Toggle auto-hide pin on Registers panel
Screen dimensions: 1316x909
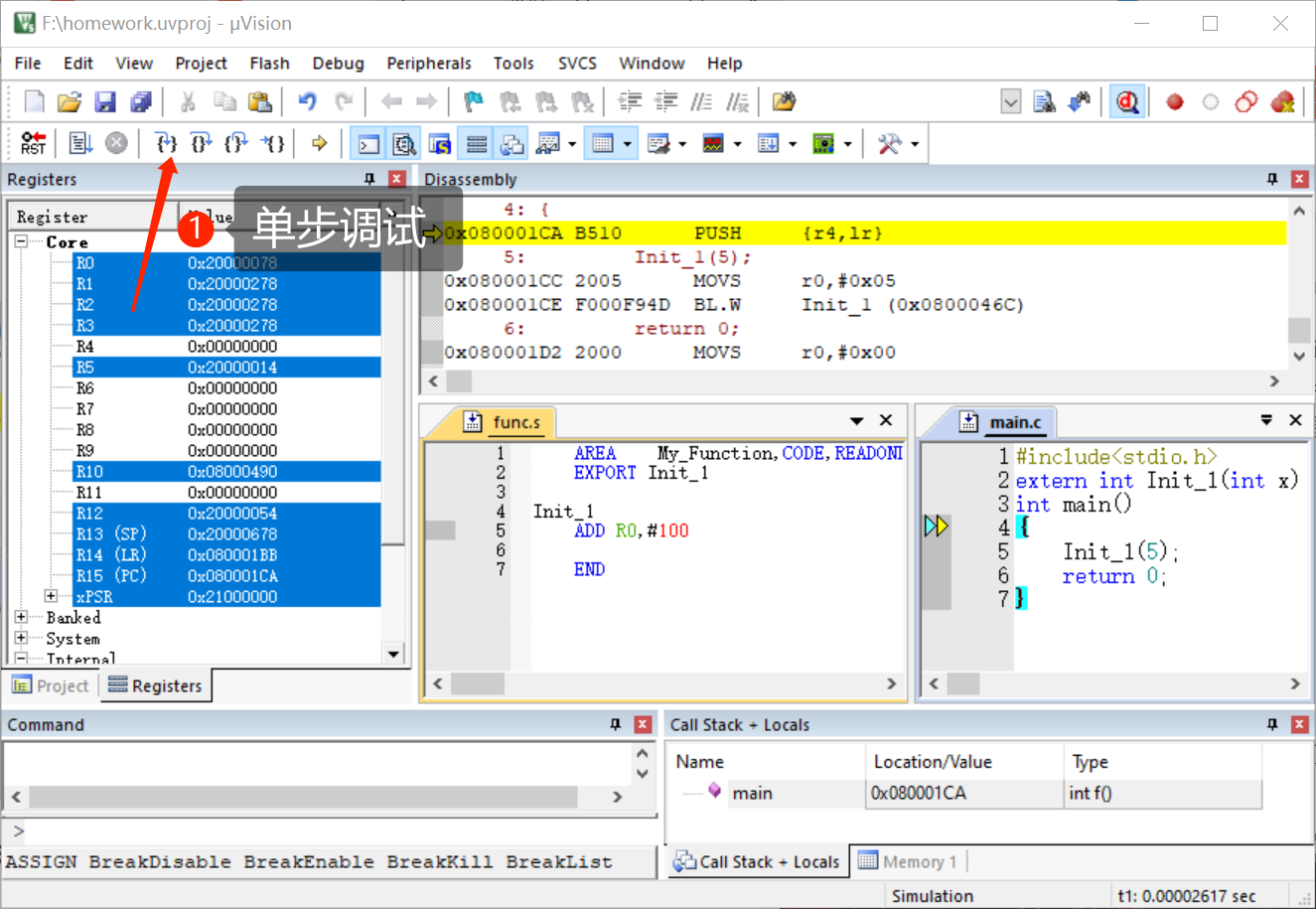pyautogui.click(x=369, y=179)
